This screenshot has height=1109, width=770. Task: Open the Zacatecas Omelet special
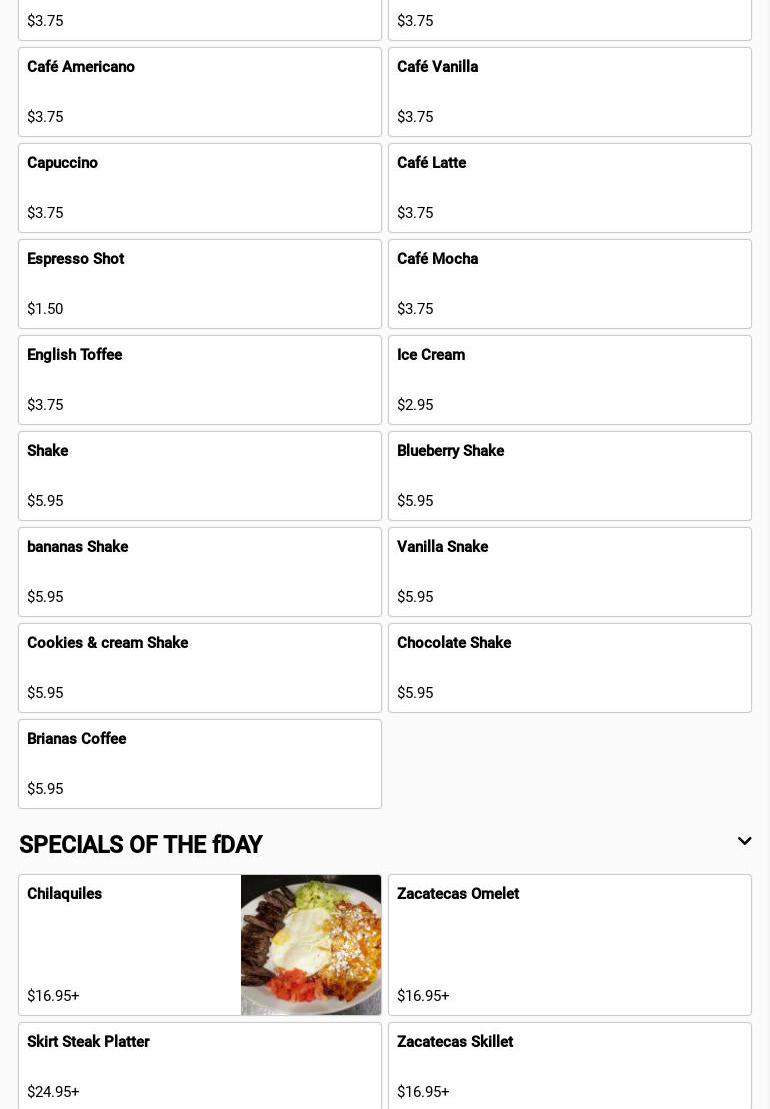point(569,945)
